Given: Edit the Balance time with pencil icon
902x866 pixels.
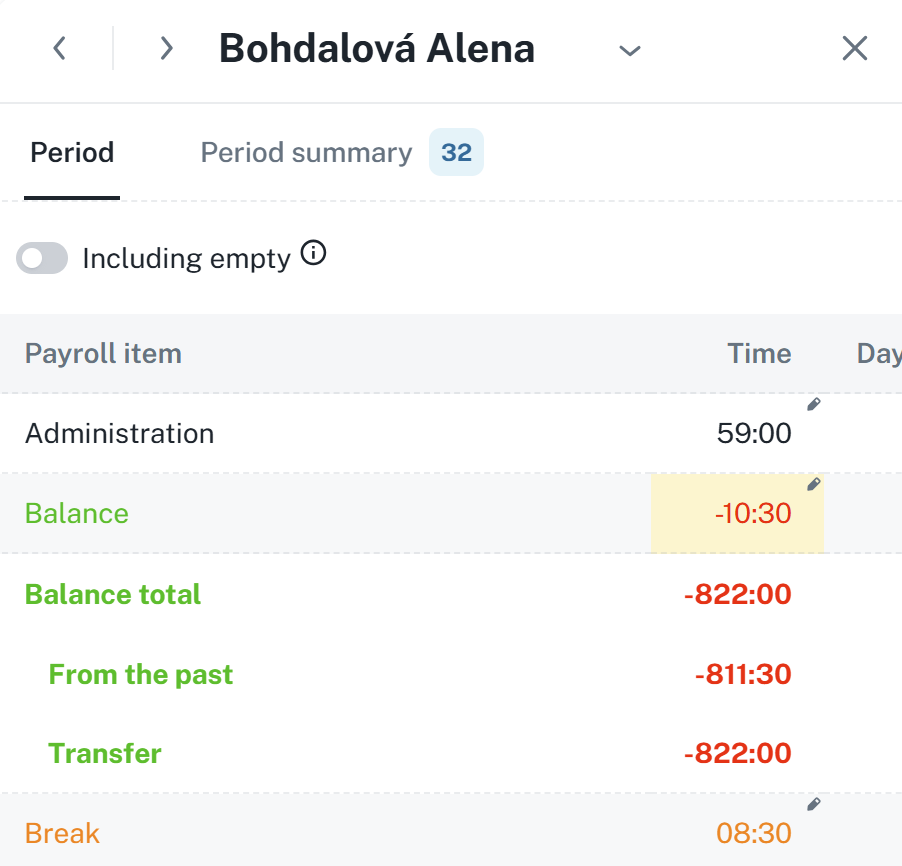Looking at the screenshot, I should 814,484.
